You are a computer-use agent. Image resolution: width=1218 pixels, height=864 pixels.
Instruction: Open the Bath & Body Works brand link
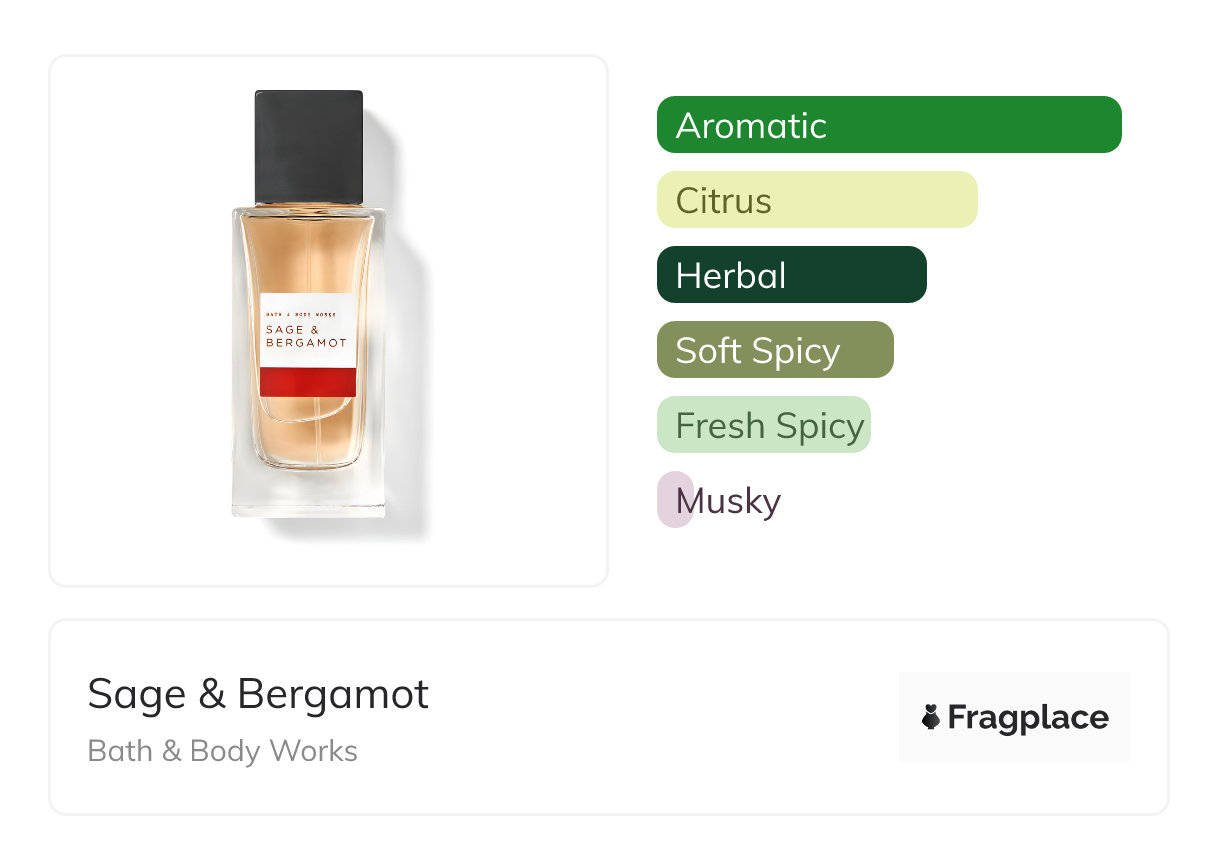coord(223,751)
